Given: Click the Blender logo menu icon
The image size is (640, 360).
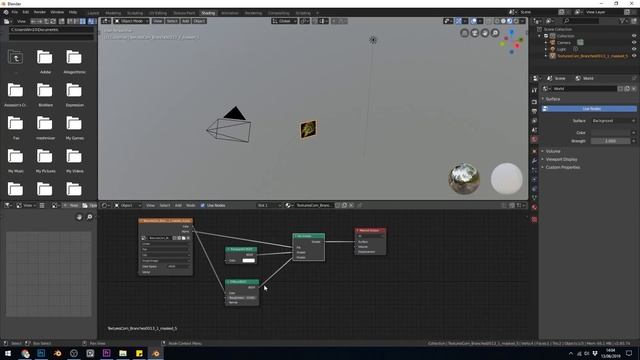Looking at the screenshot, I should [6, 12].
